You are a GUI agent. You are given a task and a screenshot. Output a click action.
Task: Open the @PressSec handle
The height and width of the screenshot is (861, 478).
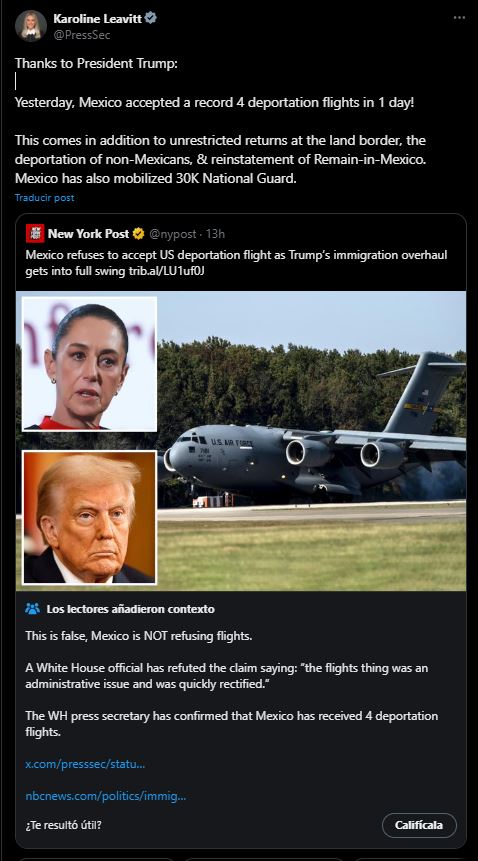click(x=82, y=35)
